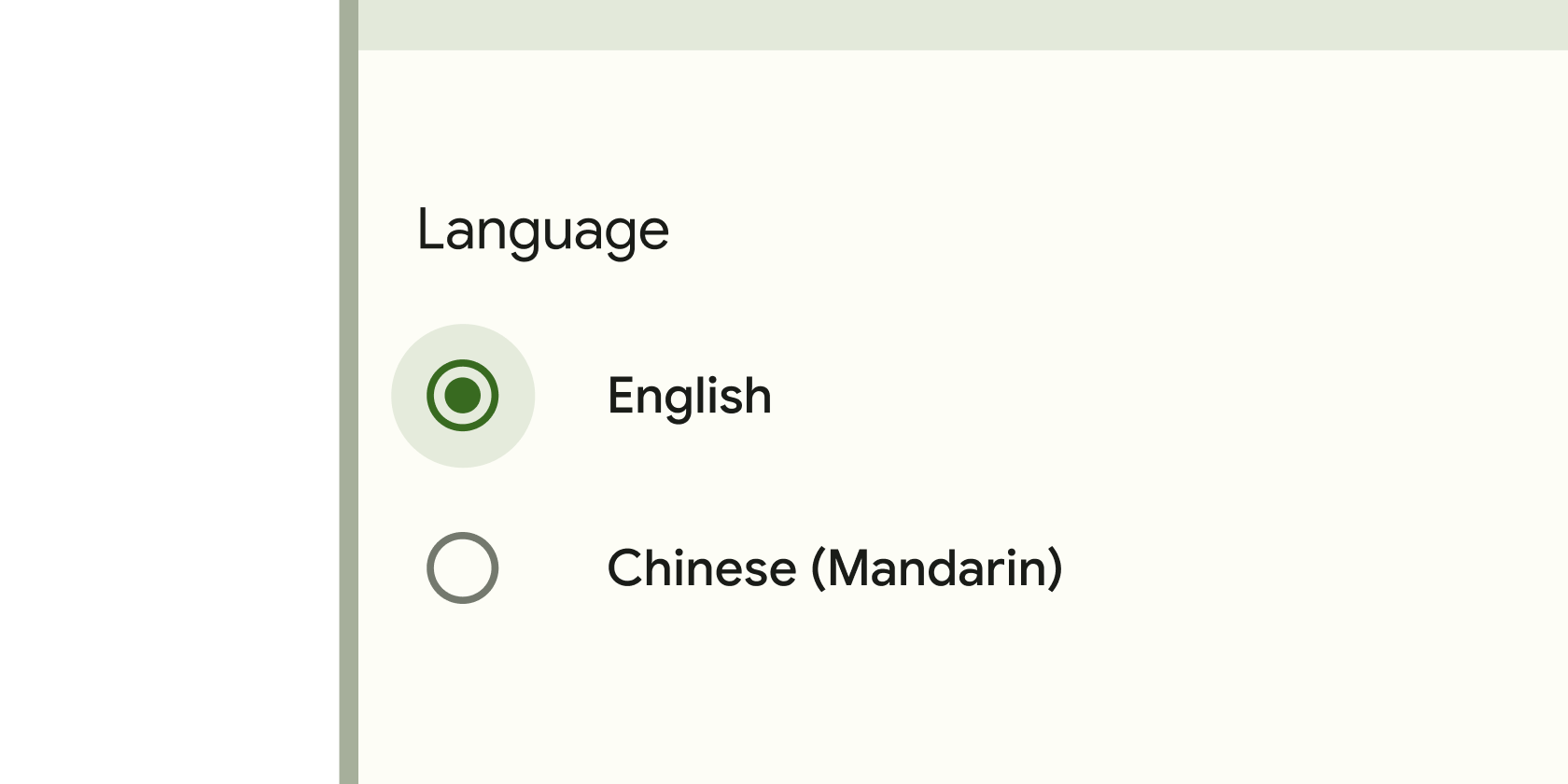Click the English language label
The height and width of the screenshot is (784, 1568).
coord(689,396)
